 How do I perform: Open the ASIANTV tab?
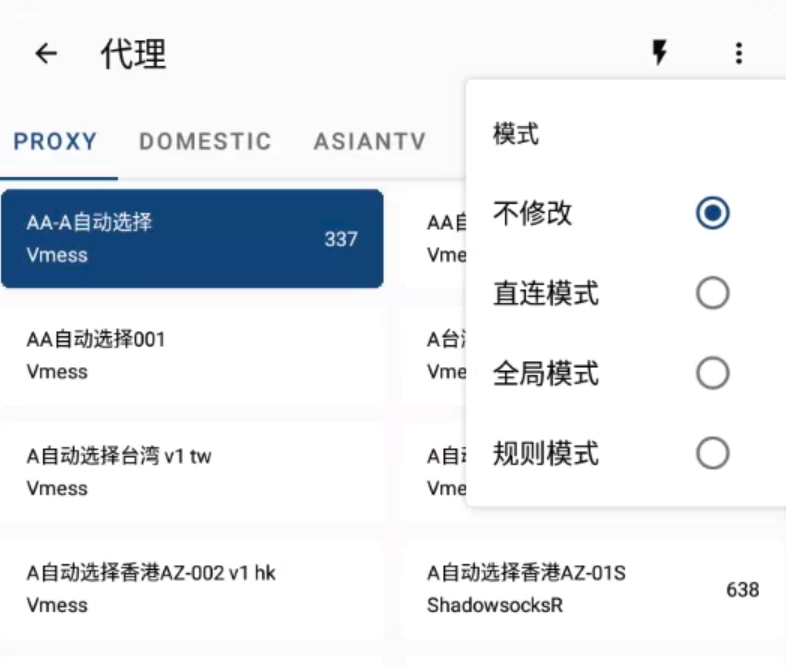[370, 142]
